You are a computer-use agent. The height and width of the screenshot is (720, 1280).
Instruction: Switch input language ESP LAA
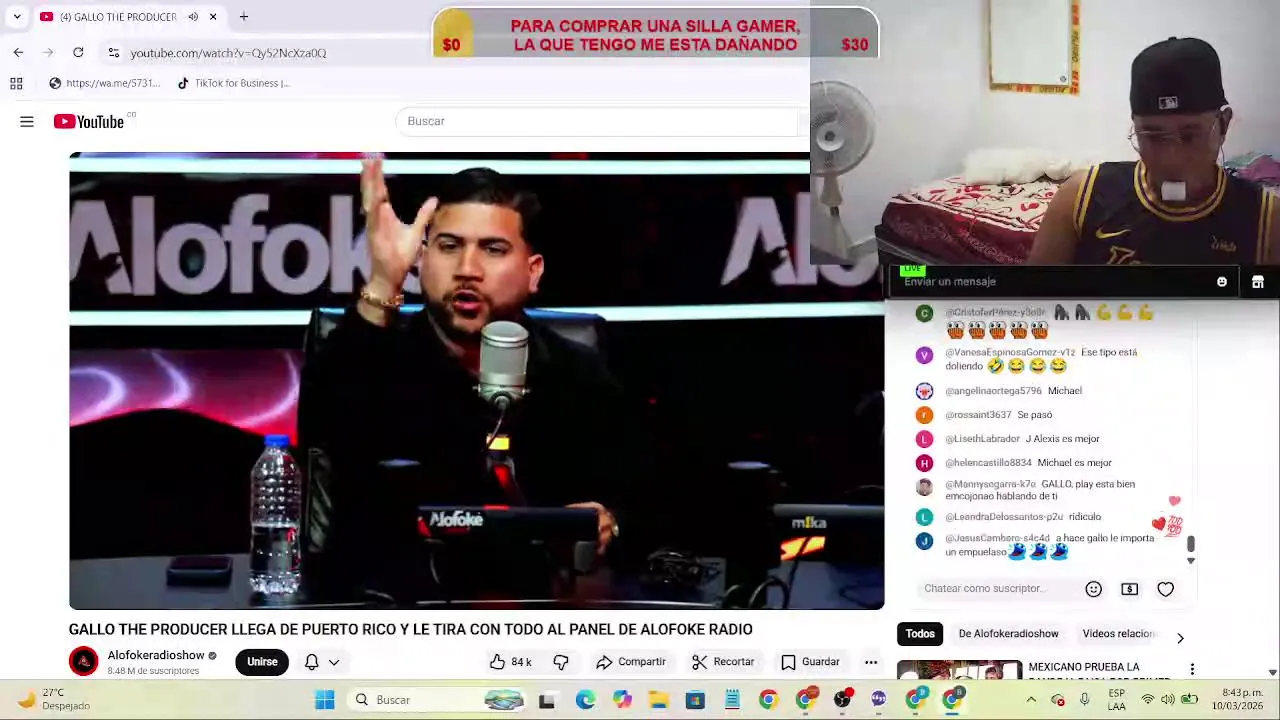pyautogui.click(x=1116, y=699)
